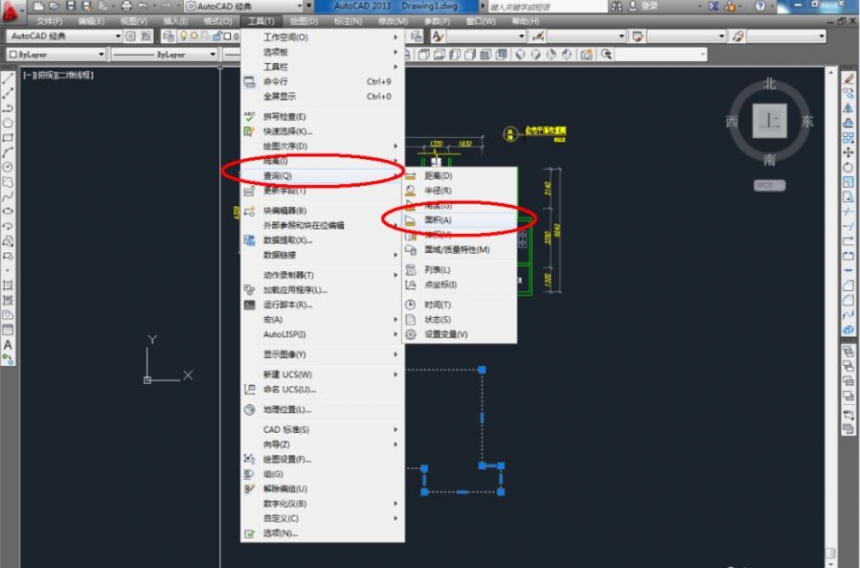Open the ByLayer linetype dropdown

click(x=165, y=54)
